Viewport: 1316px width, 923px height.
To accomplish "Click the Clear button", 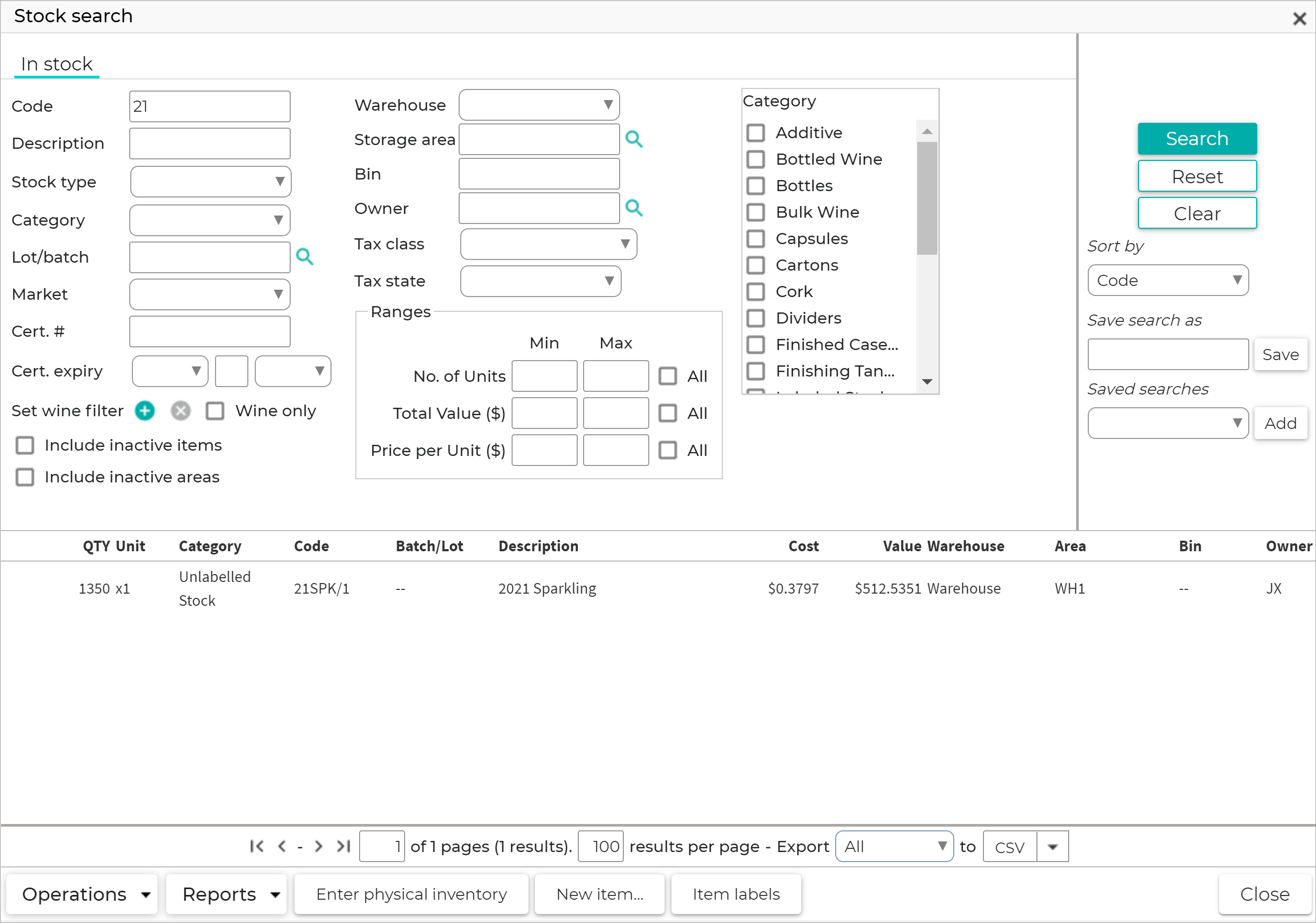I will click(1197, 213).
